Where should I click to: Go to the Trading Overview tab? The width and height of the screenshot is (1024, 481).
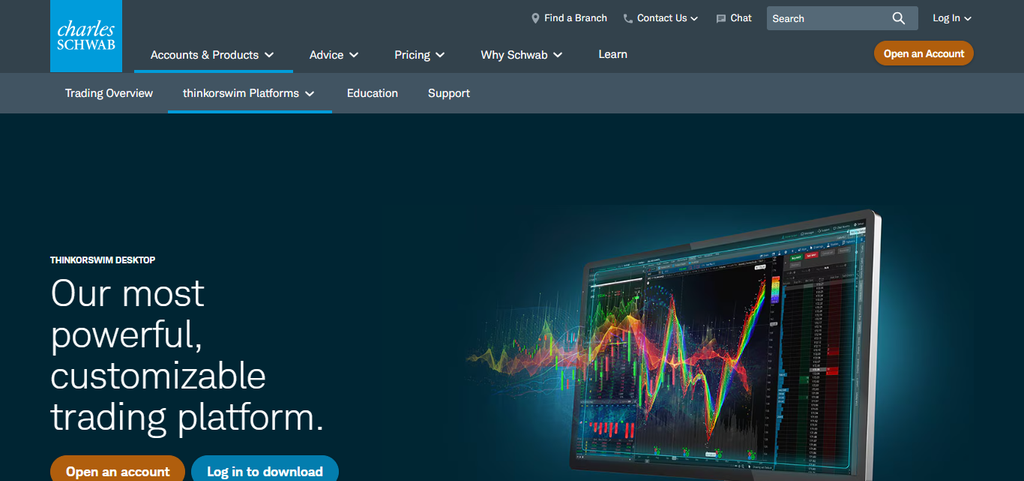click(x=109, y=93)
